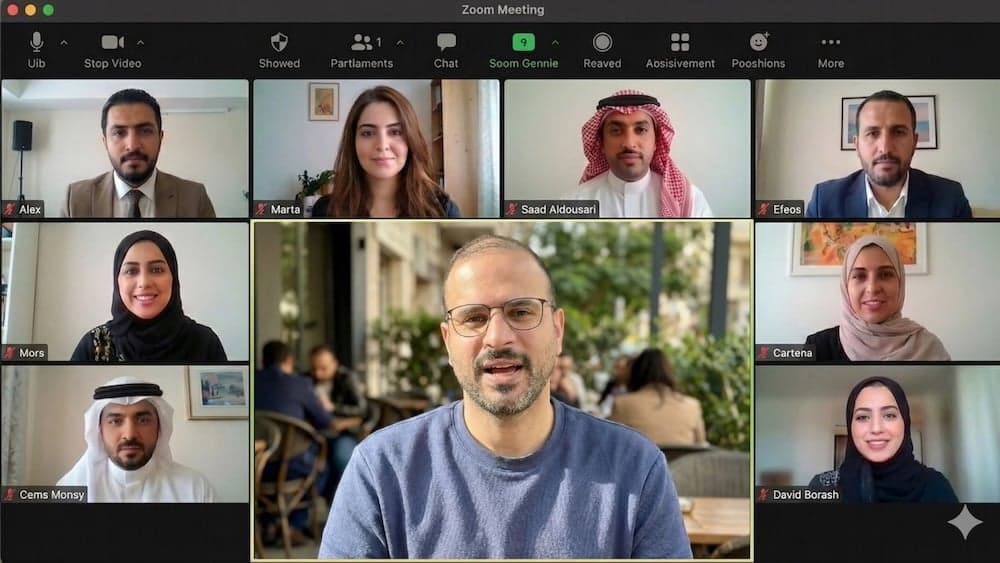
Task: Click the David Borash name label
Action: tap(805, 494)
